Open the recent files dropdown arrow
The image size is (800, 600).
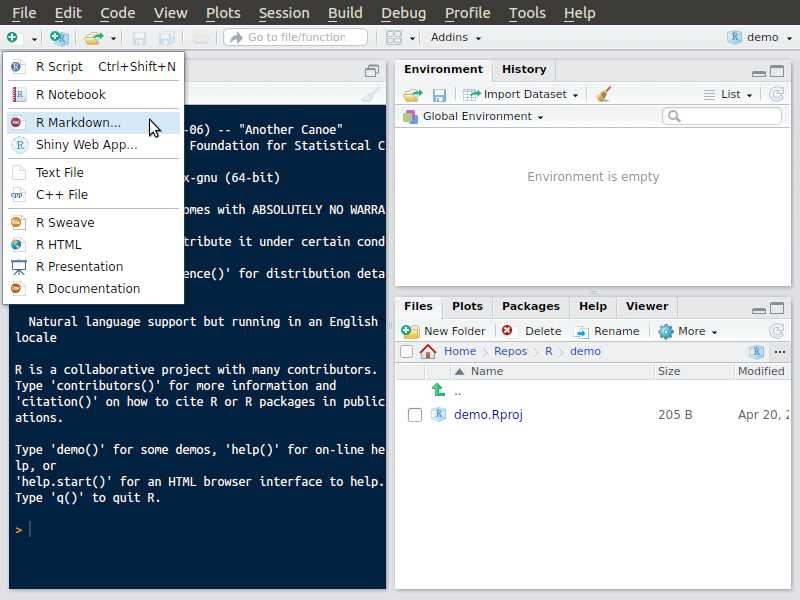113,38
